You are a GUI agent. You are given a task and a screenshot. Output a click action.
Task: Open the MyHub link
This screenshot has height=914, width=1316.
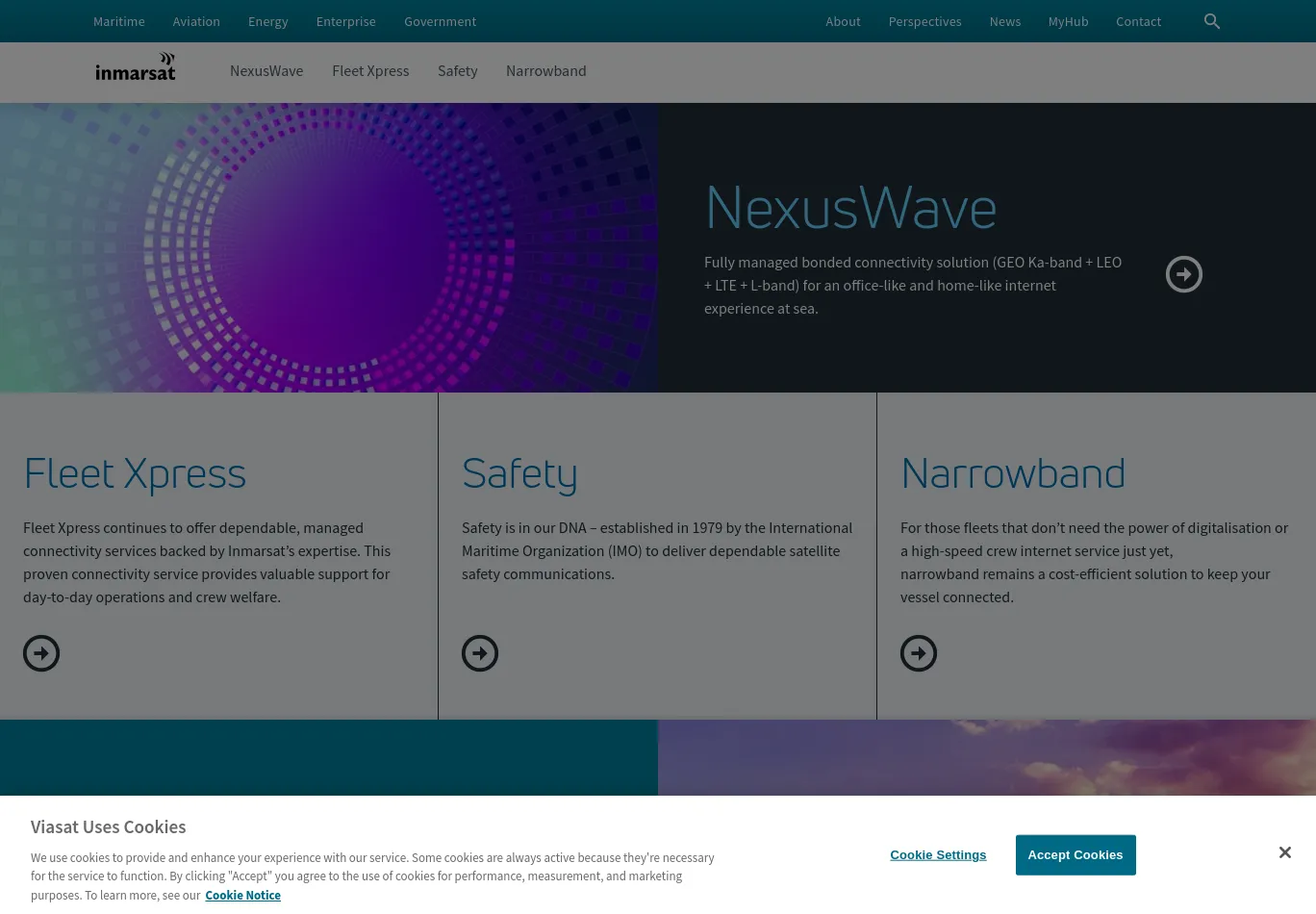click(1068, 21)
